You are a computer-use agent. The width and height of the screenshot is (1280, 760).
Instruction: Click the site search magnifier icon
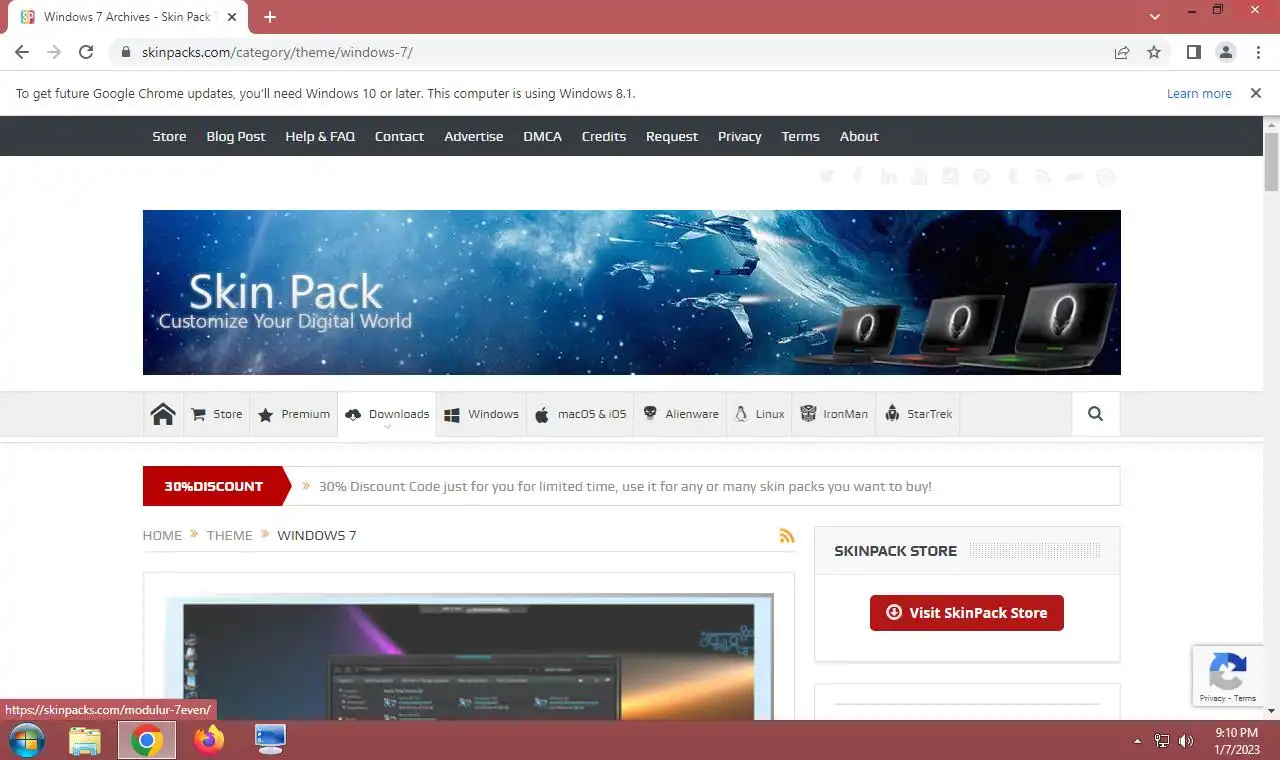(x=1096, y=414)
